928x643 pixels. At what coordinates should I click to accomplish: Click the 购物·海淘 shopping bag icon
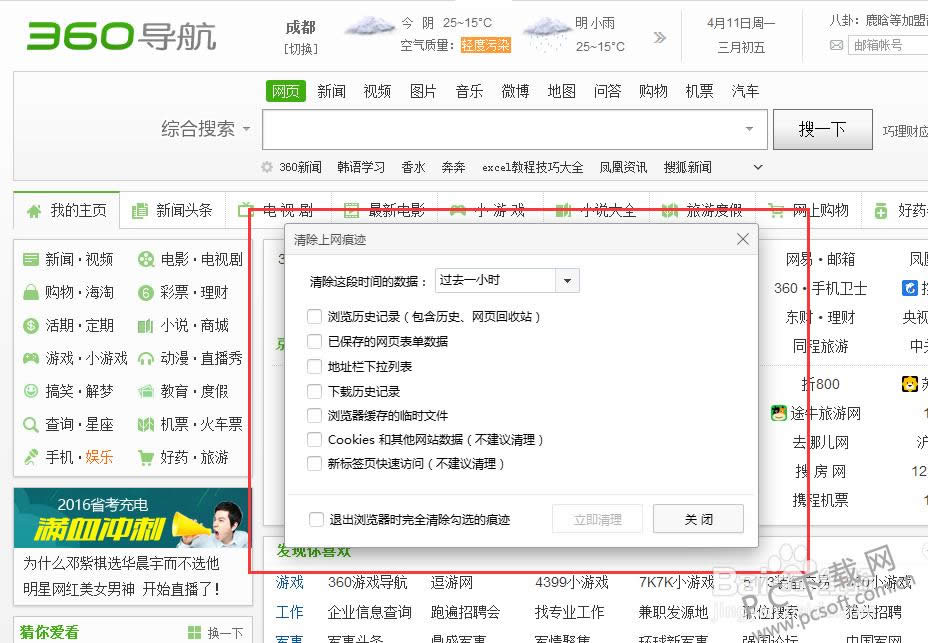[x=31, y=293]
